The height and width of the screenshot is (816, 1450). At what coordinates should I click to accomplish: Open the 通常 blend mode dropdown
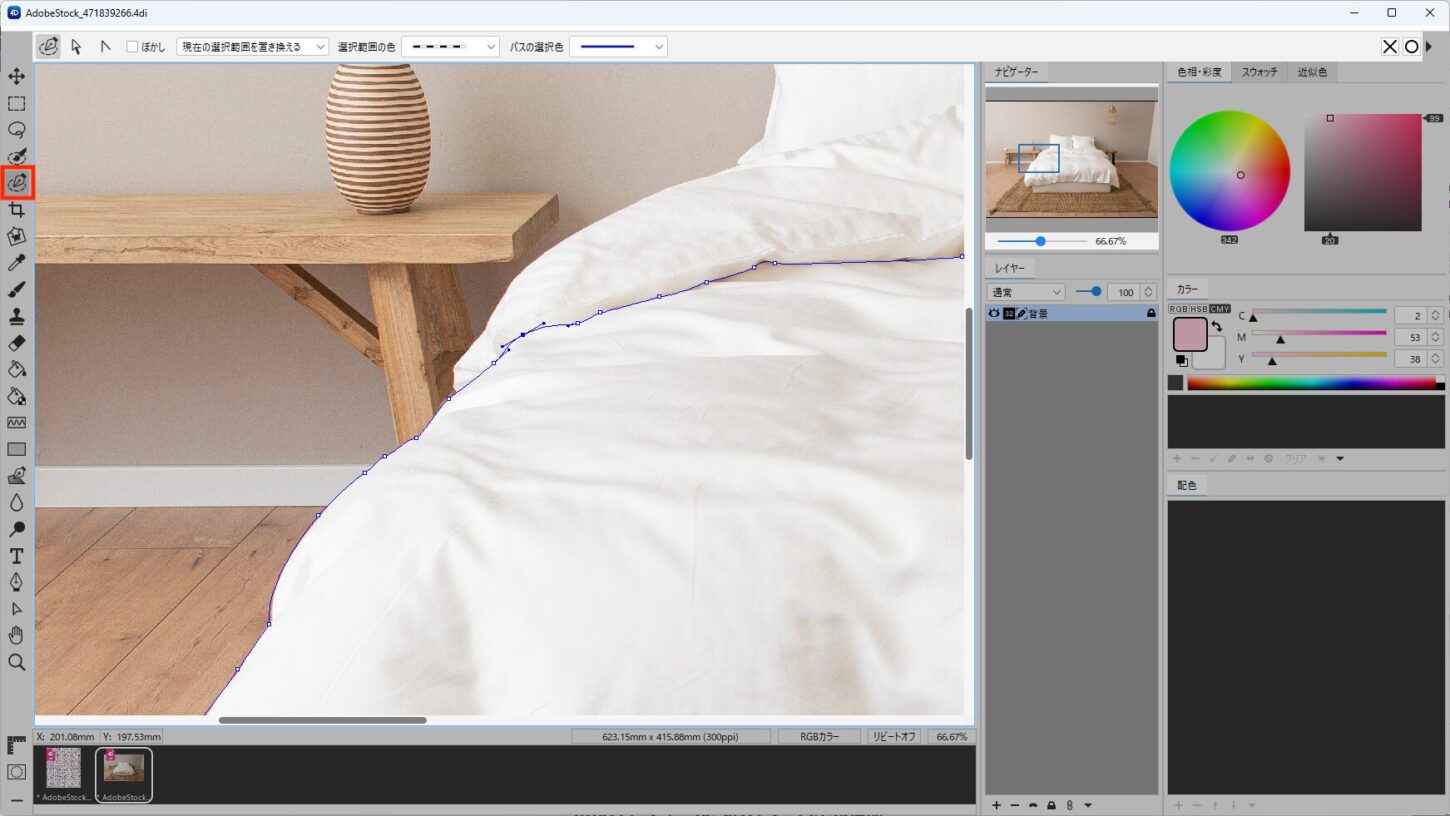[x=1026, y=292]
